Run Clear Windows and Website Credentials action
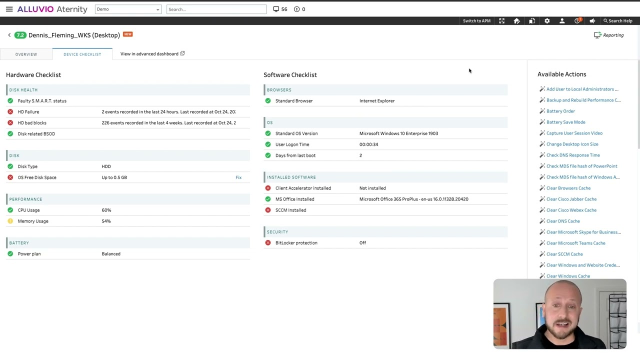Screen dimensions: 640x360 pos(583,265)
